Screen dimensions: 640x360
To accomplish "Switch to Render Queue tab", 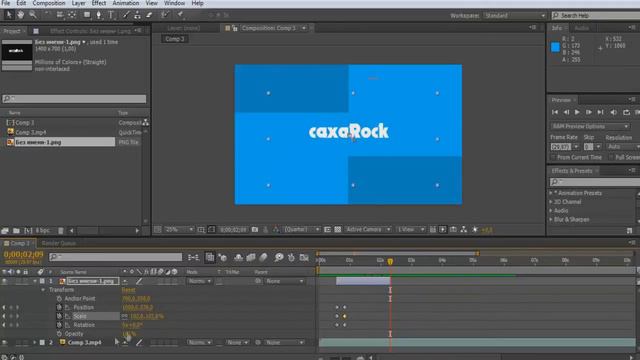I will point(59,243).
